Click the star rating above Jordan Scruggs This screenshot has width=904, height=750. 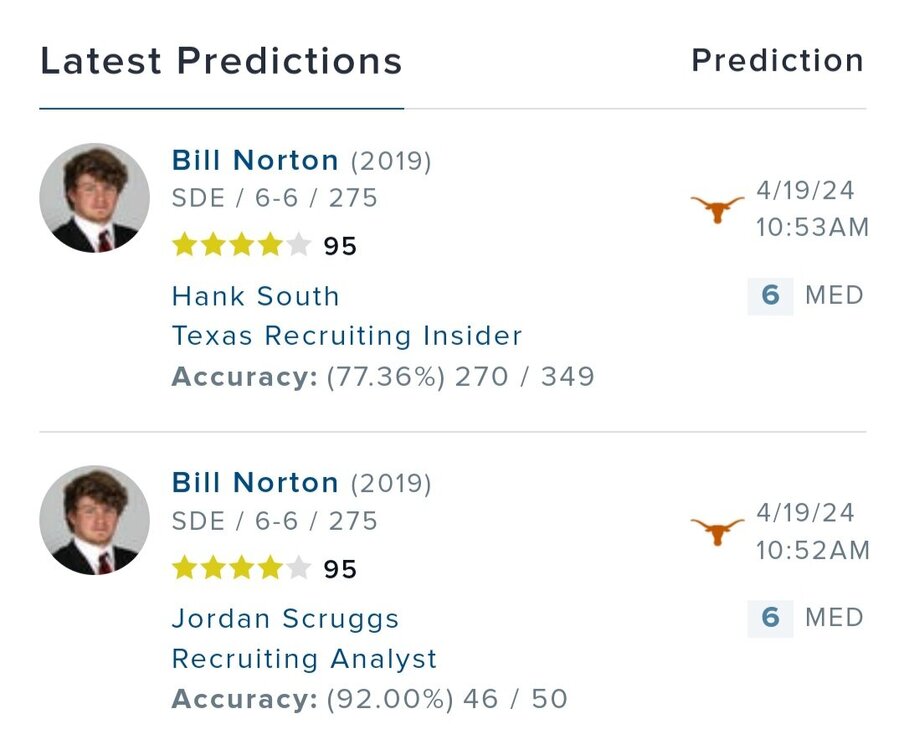(x=241, y=568)
